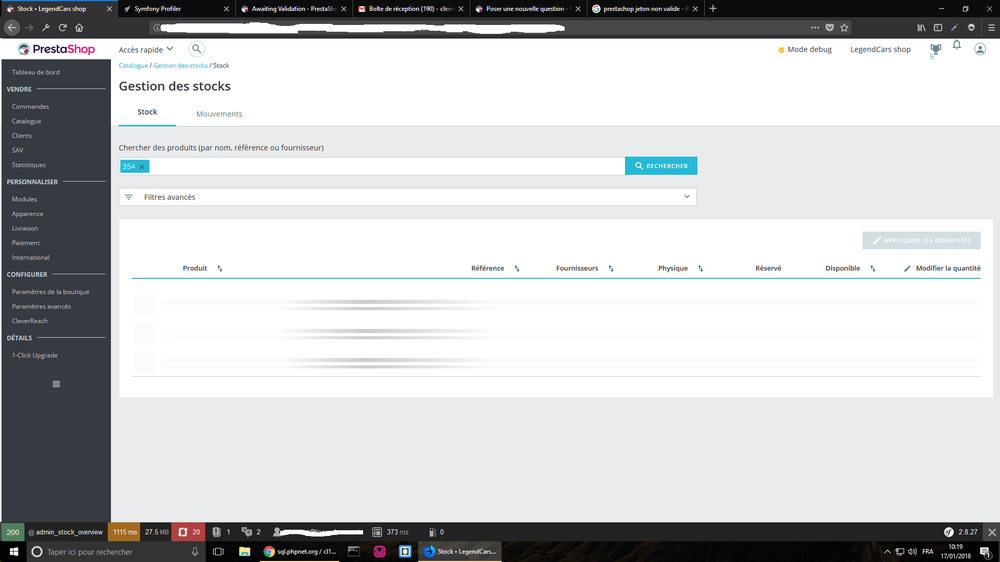
Task: Open page actions three-dots menu
Action: [x=814, y=27]
